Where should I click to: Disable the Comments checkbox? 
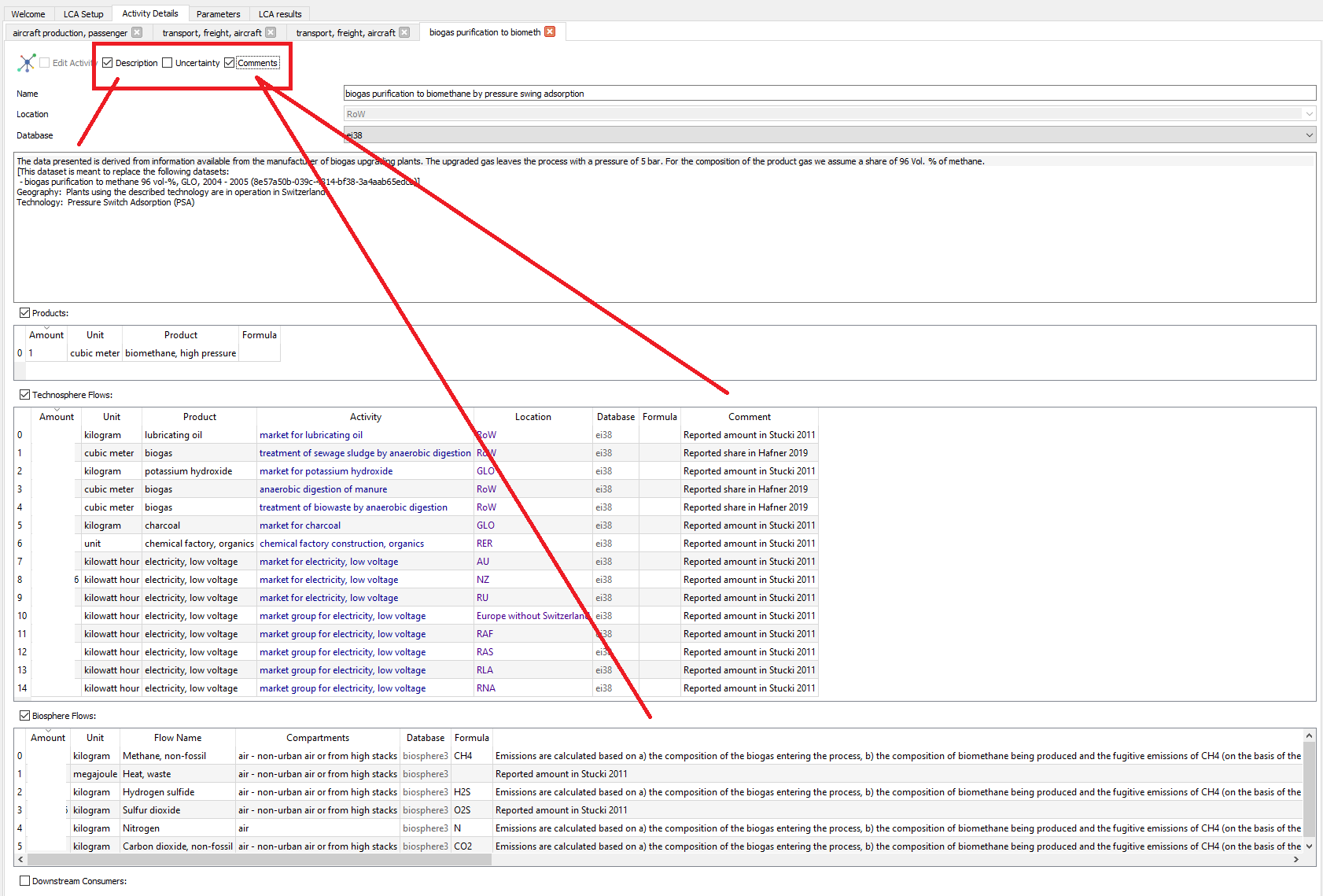click(x=228, y=62)
